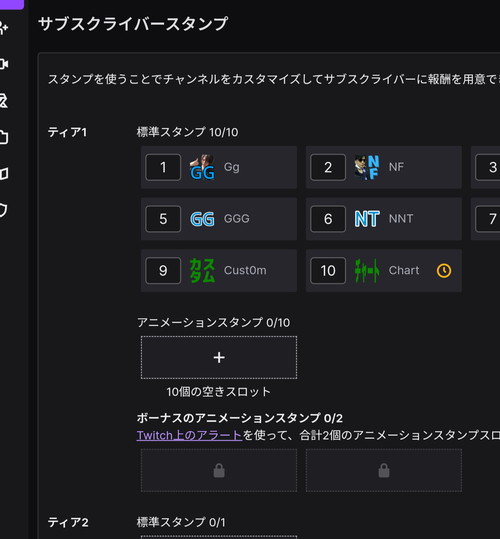This screenshot has width=500, height=539.
Task: Select the order number box 2
Action: coord(328,167)
